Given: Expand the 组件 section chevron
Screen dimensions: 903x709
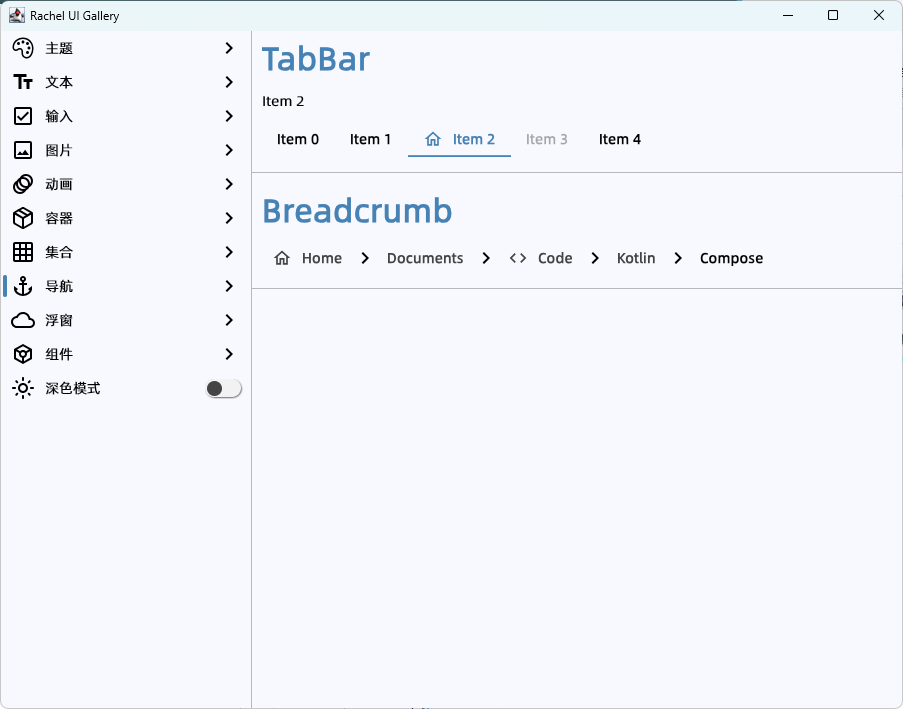Looking at the screenshot, I should [x=229, y=354].
